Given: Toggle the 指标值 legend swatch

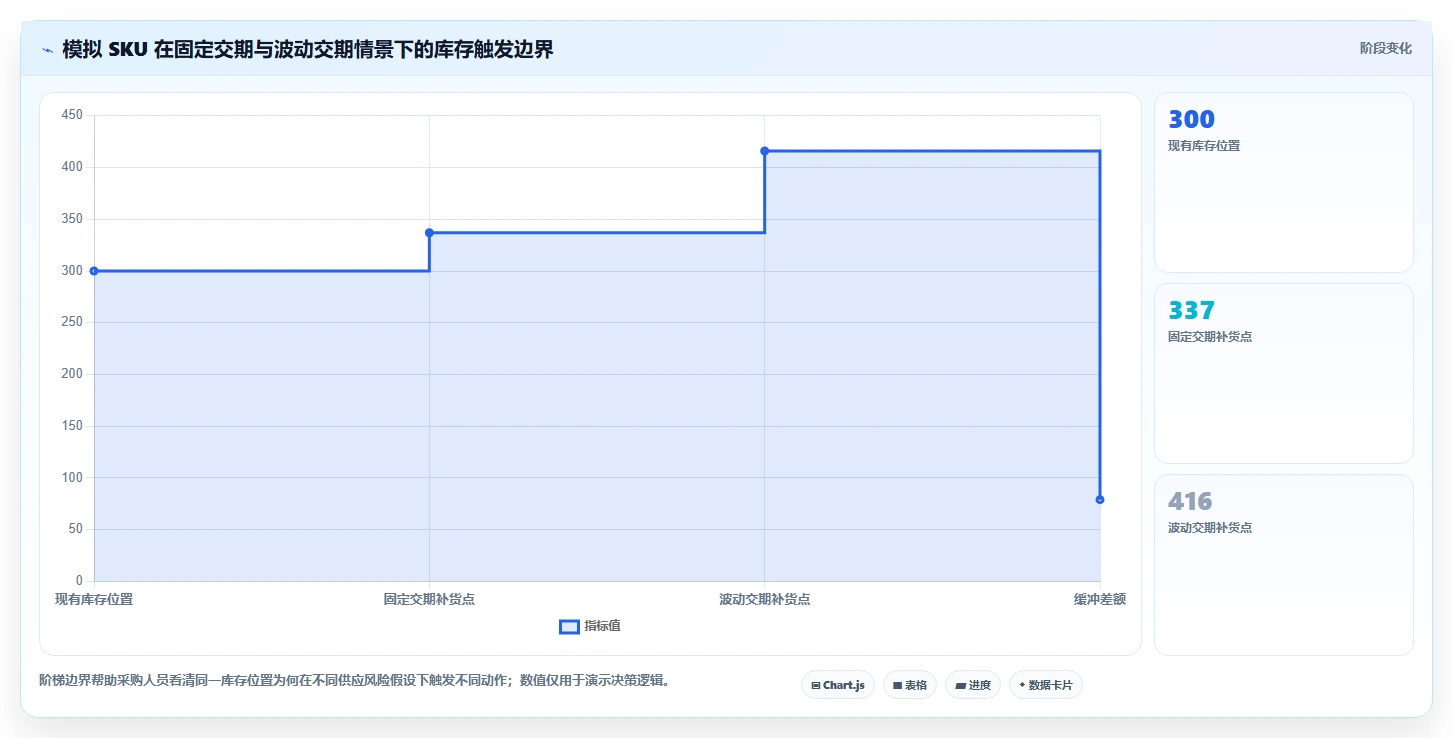Looking at the screenshot, I should coord(569,626).
